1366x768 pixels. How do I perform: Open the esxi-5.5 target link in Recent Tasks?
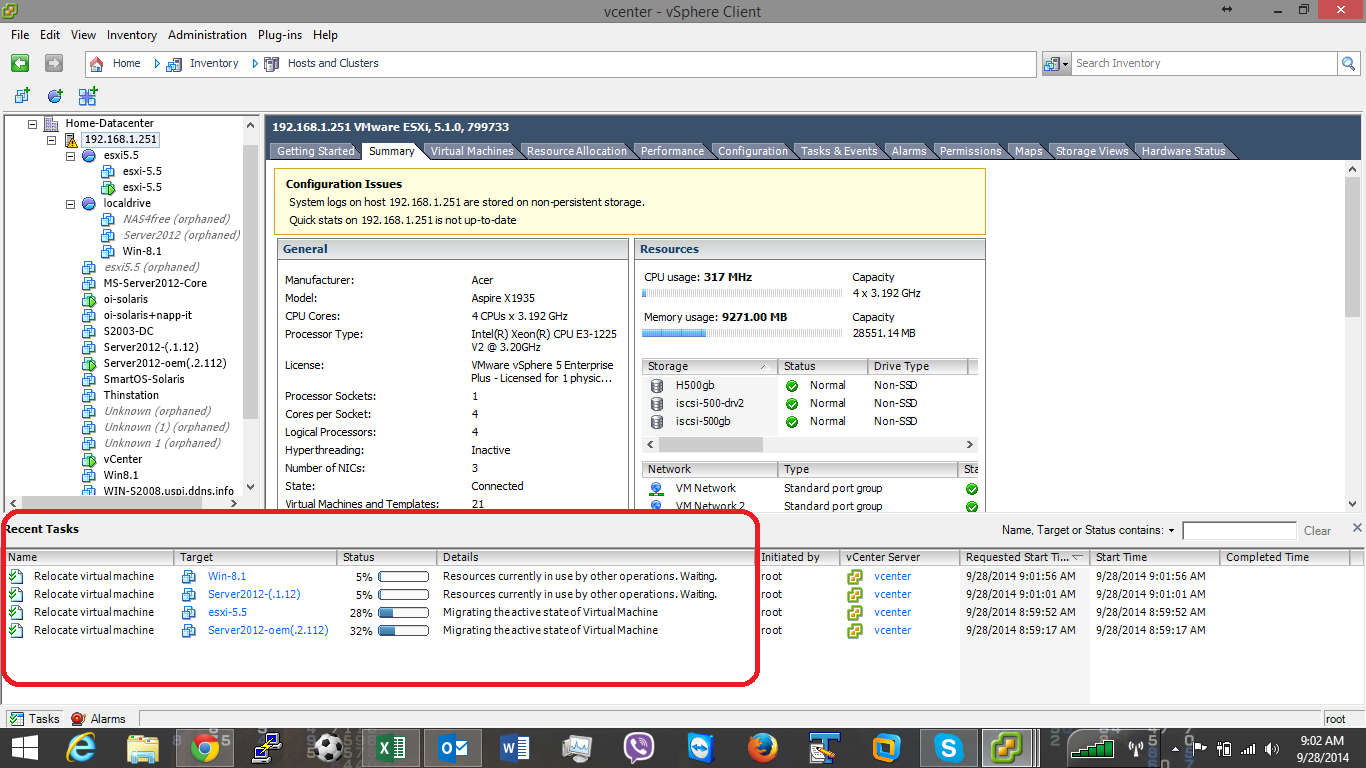tap(227, 612)
